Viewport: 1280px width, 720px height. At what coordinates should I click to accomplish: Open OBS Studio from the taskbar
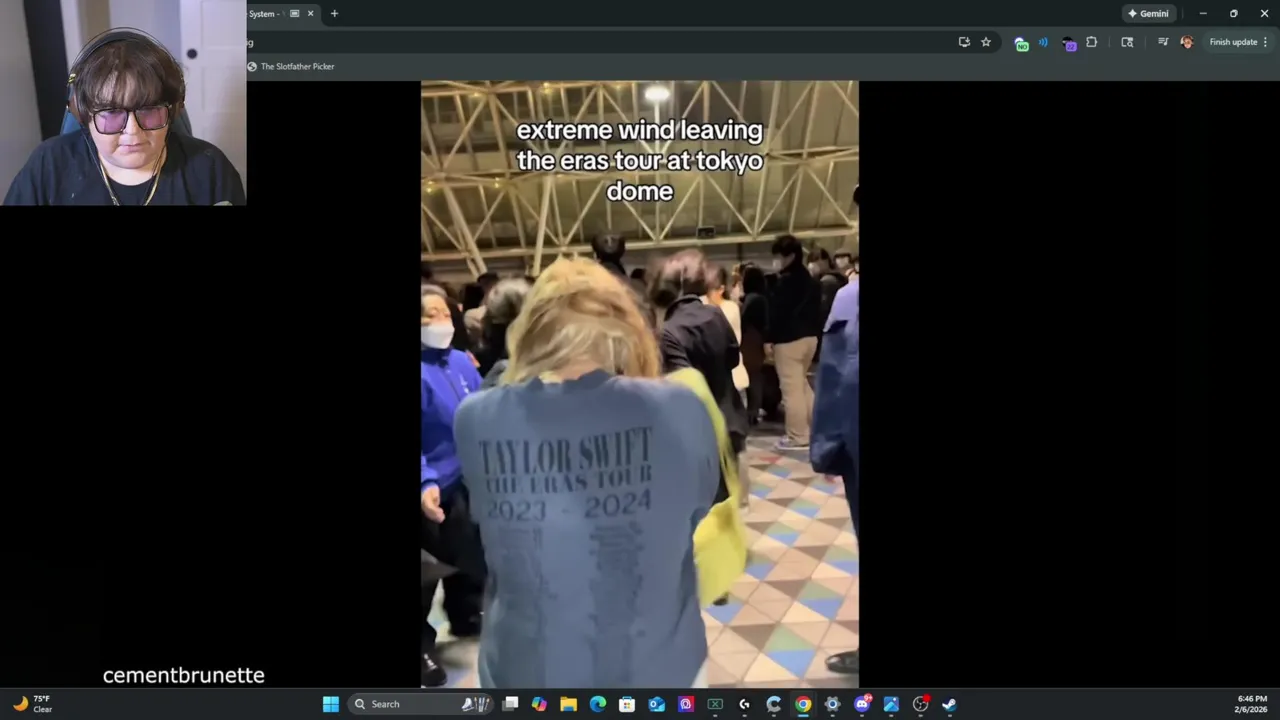click(x=920, y=704)
